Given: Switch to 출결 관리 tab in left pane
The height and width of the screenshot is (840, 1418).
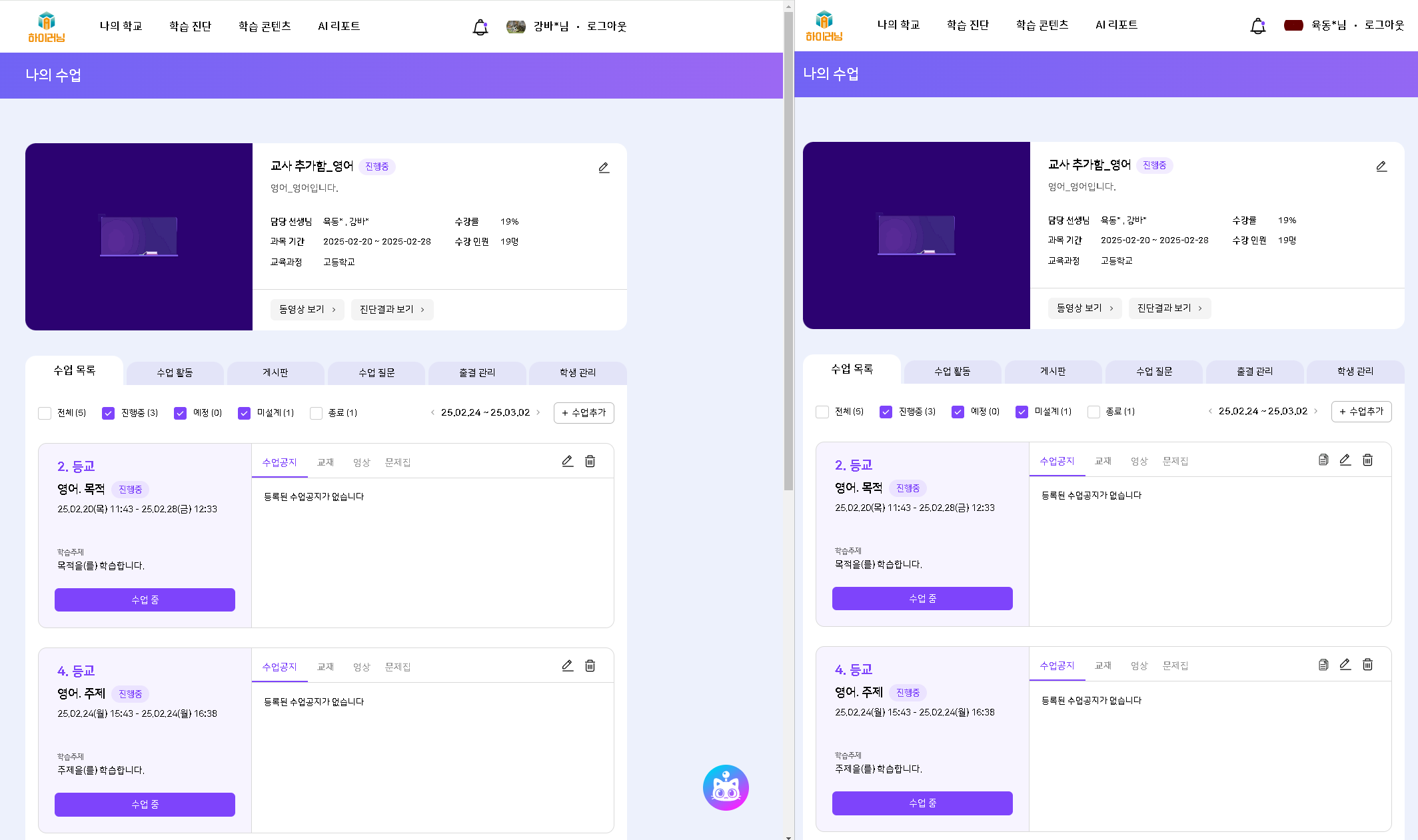Looking at the screenshot, I should [477, 372].
